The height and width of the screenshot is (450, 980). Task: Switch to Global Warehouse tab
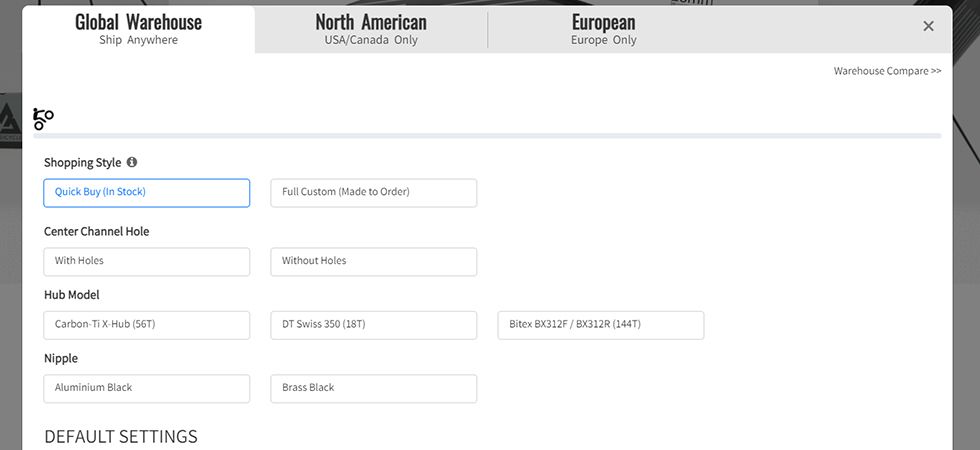click(x=138, y=29)
